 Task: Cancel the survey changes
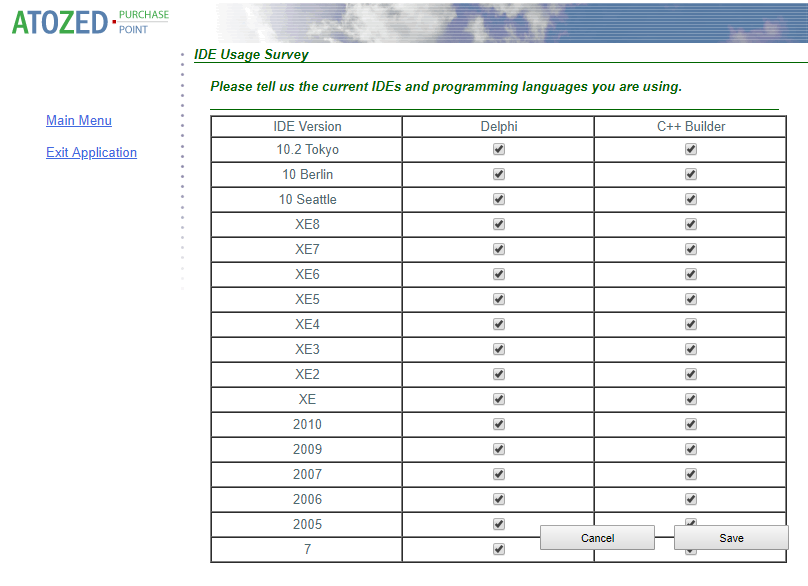(x=597, y=538)
